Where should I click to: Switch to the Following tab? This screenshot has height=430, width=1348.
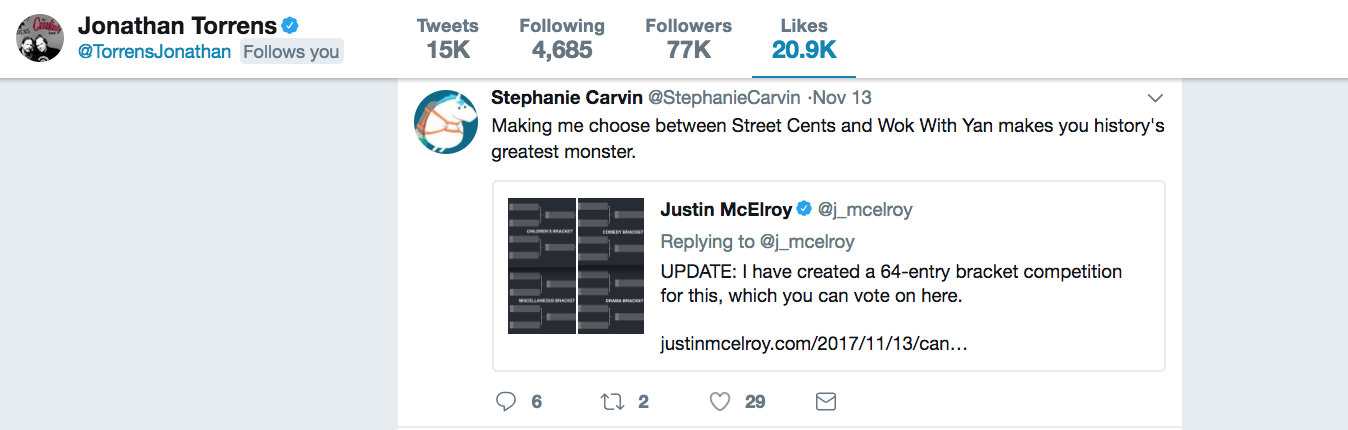[x=561, y=38]
